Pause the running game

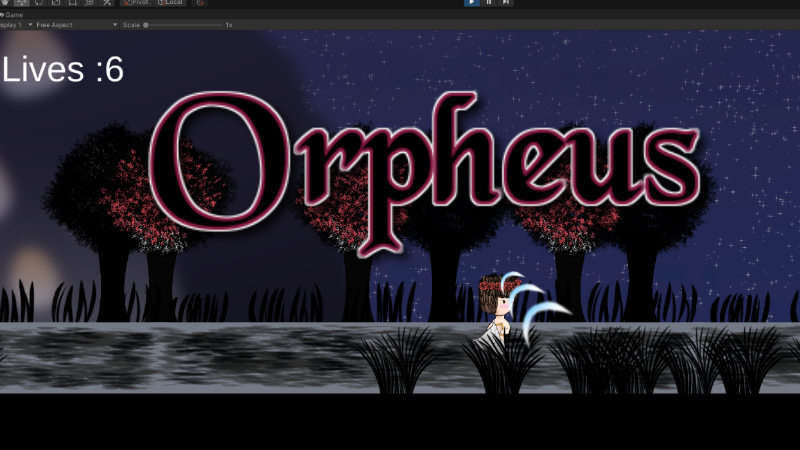(x=489, y=3)
